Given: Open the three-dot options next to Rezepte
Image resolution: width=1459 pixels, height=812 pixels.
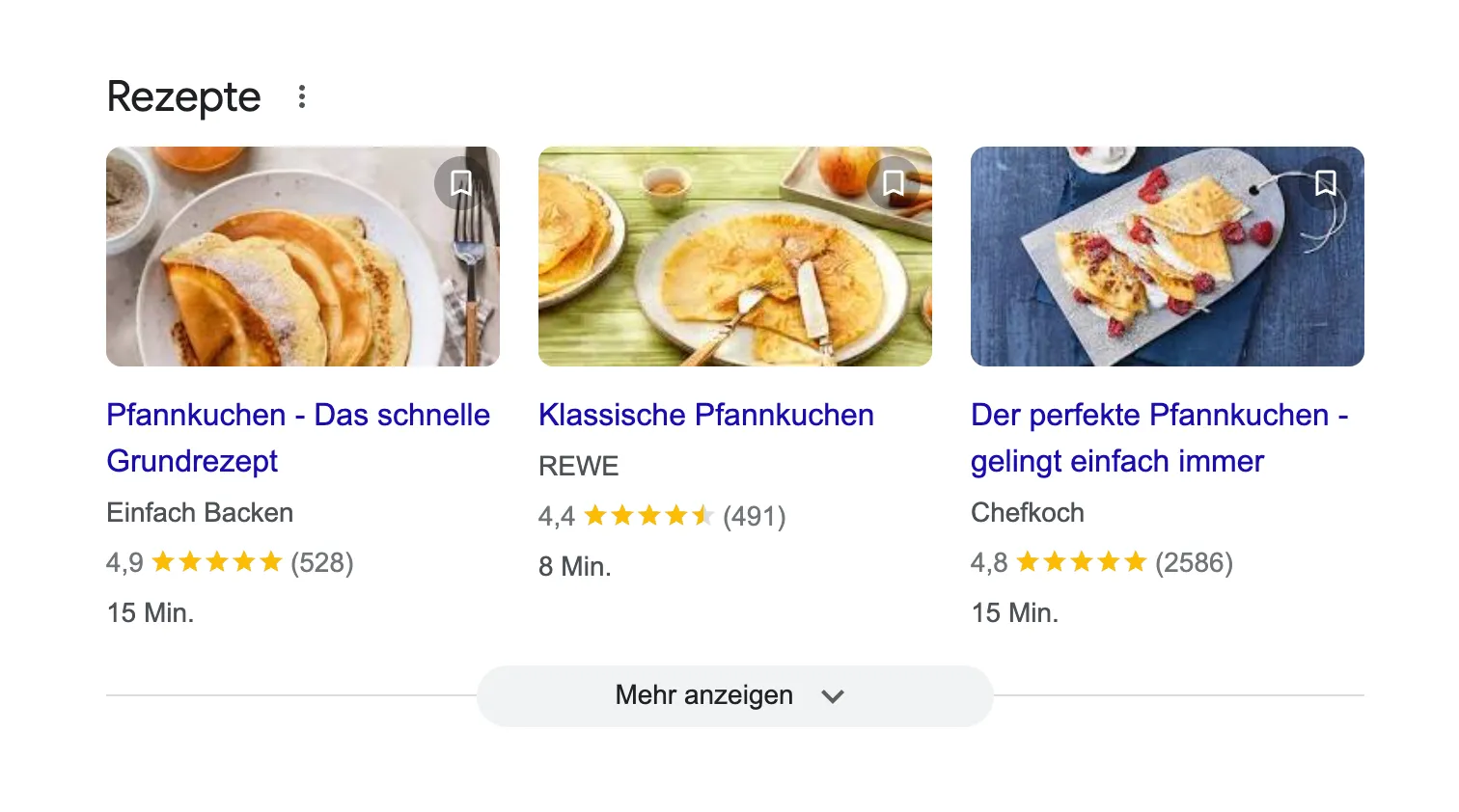Looking at the screenshot, I should click(x=302, y=95).
